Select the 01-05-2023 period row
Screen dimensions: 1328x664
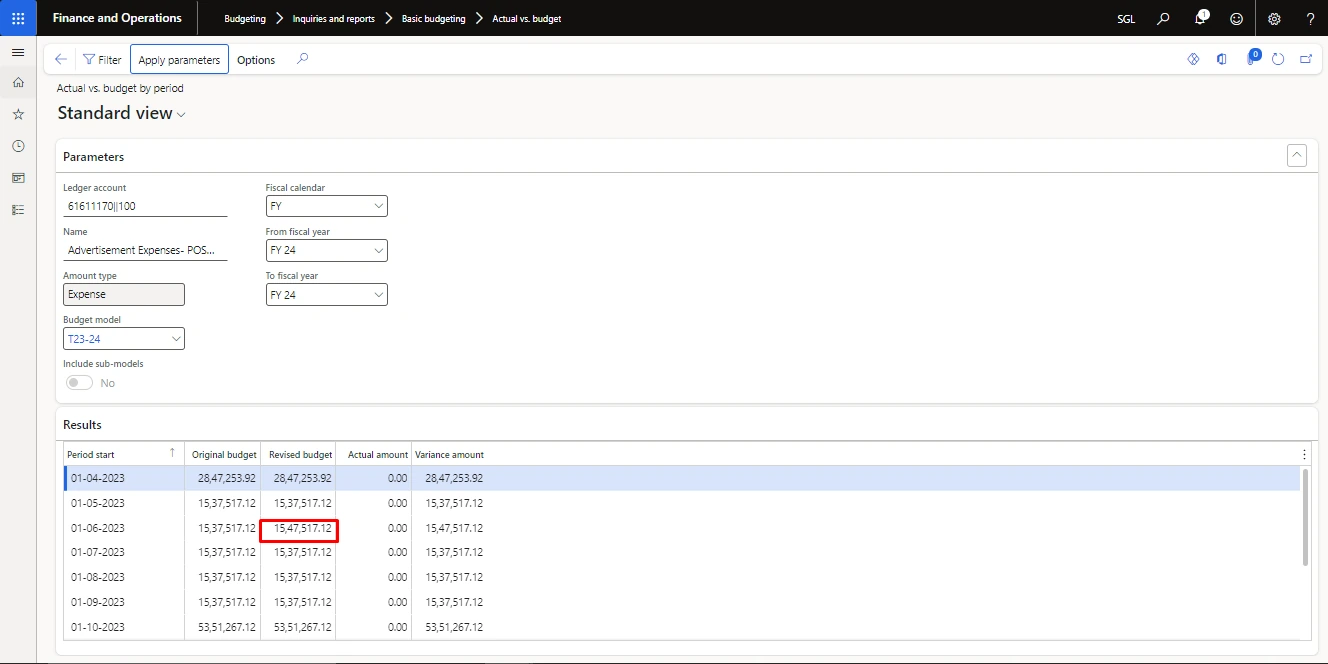tap(681, 503)
